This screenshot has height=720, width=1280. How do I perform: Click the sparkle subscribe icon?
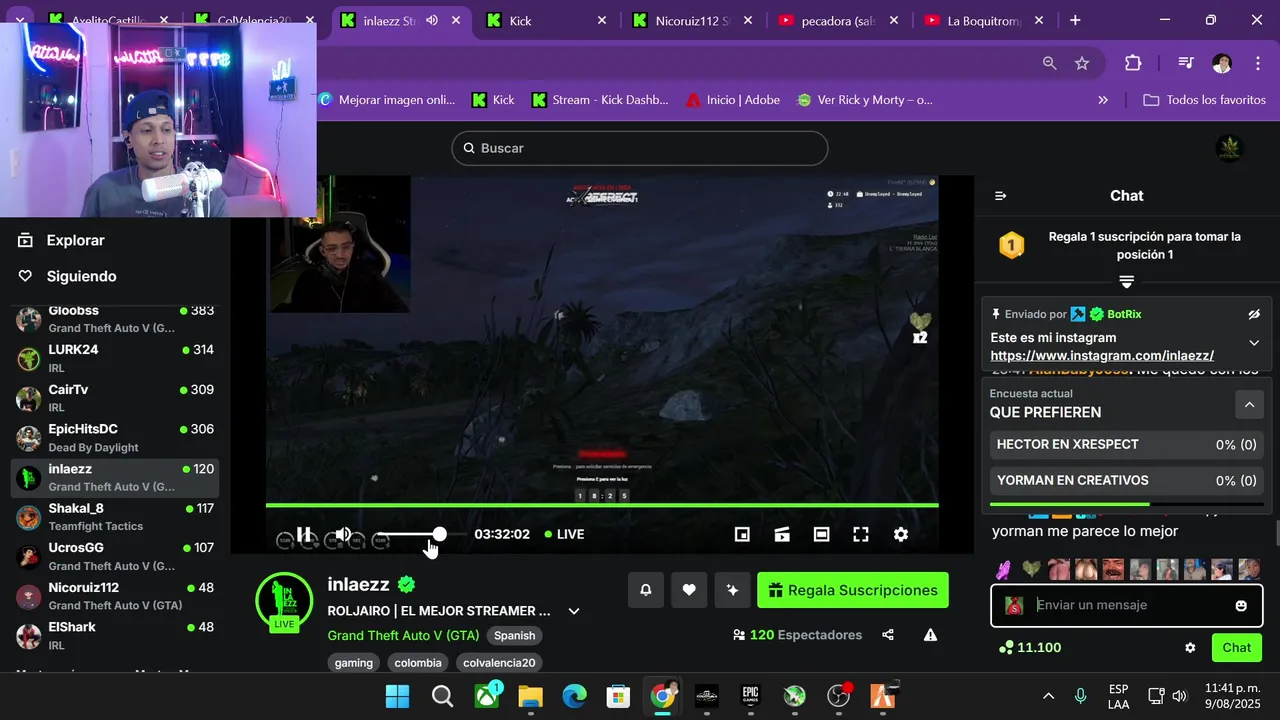pos(732,590)
